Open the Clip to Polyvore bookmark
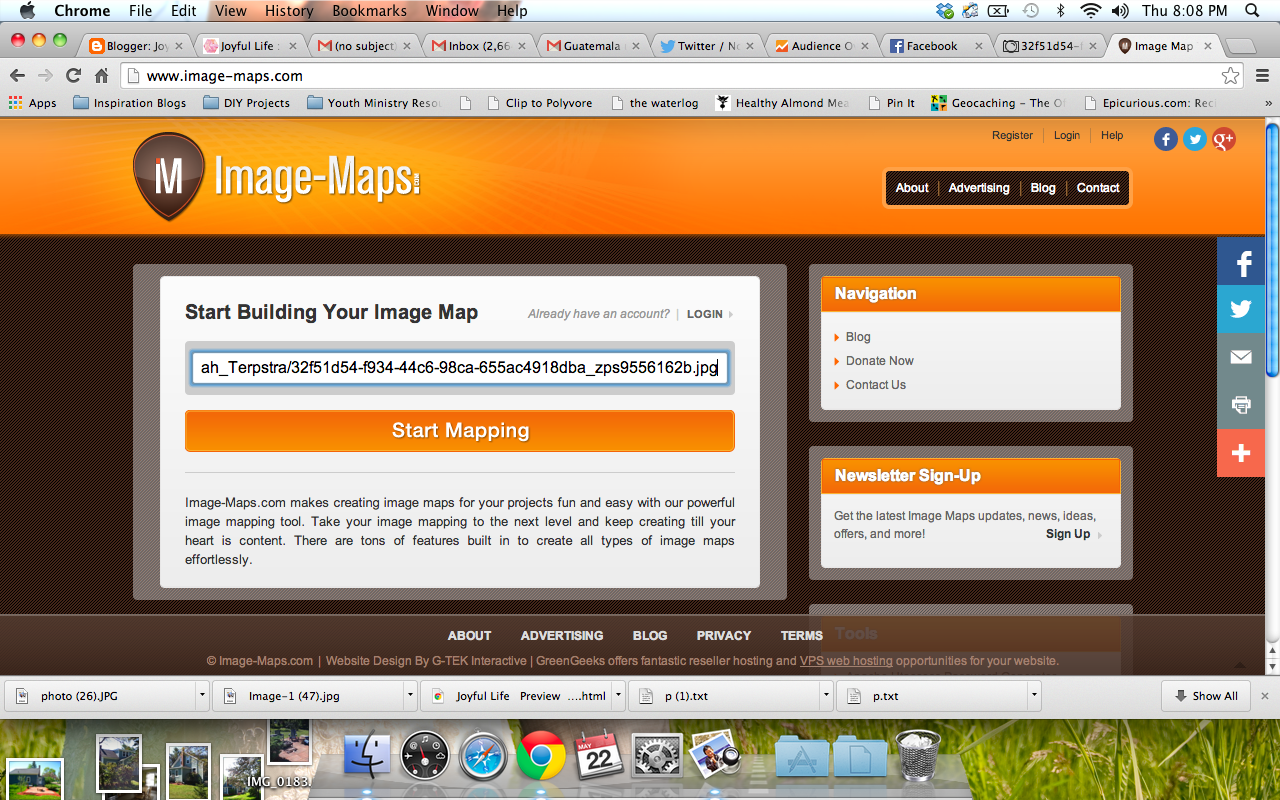The image size is (1280, 800). click(x=539, y=103)
